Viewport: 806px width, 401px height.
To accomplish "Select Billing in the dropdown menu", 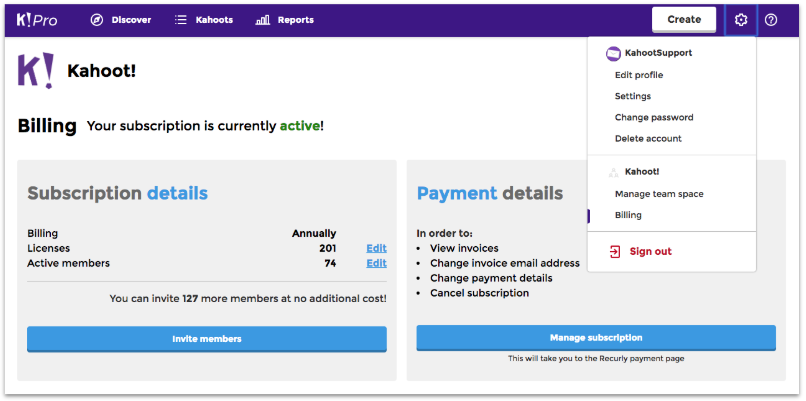I will click(628, 215).
